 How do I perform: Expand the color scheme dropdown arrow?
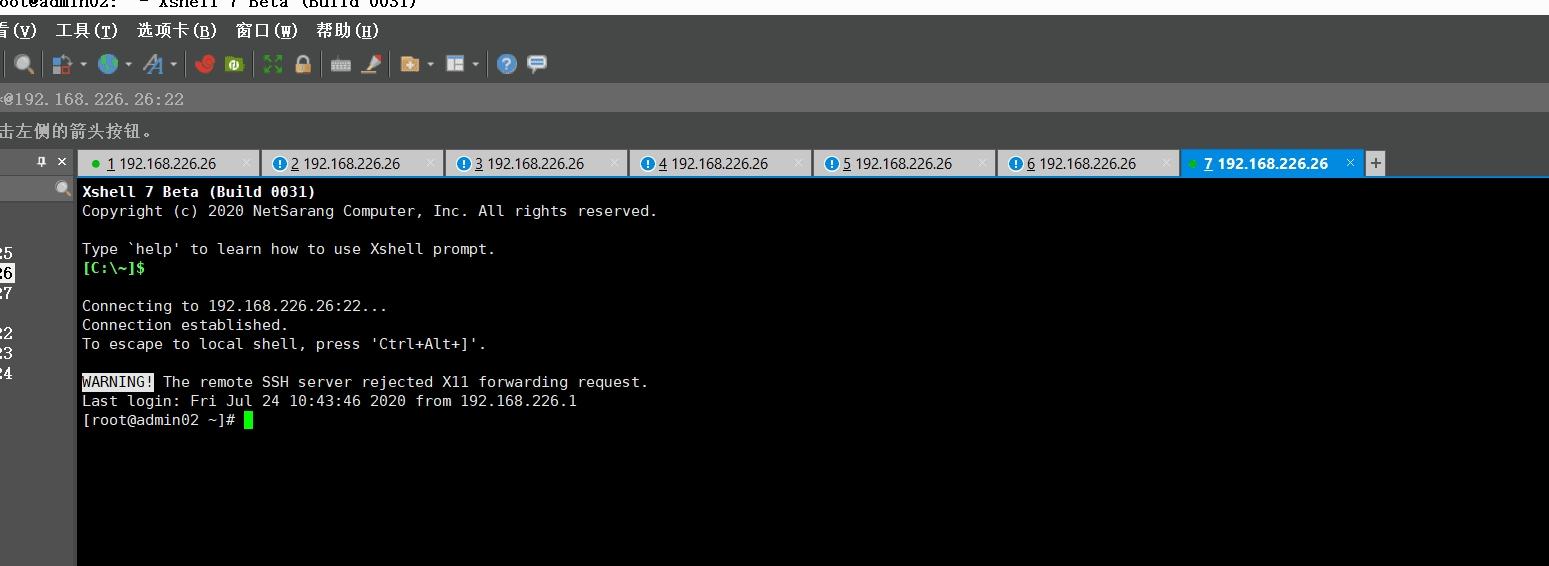click(83, 64)
